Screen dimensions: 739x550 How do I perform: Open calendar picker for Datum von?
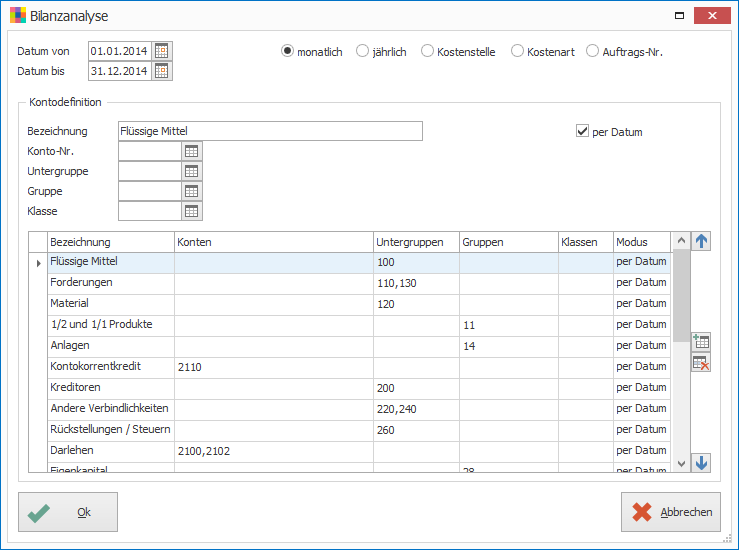tap(162, 51)
